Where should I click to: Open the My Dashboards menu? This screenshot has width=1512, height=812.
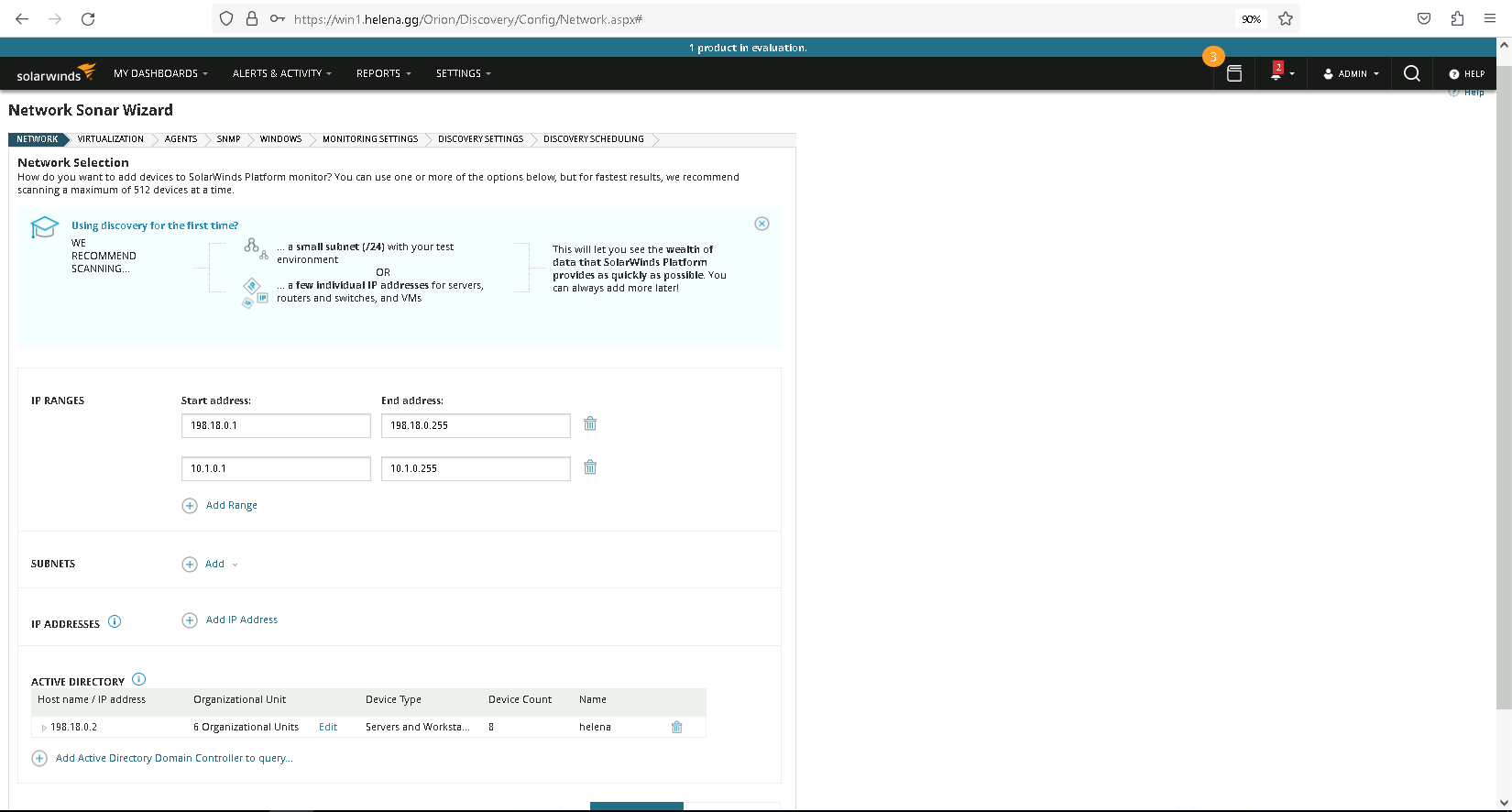tap(160, 73)
